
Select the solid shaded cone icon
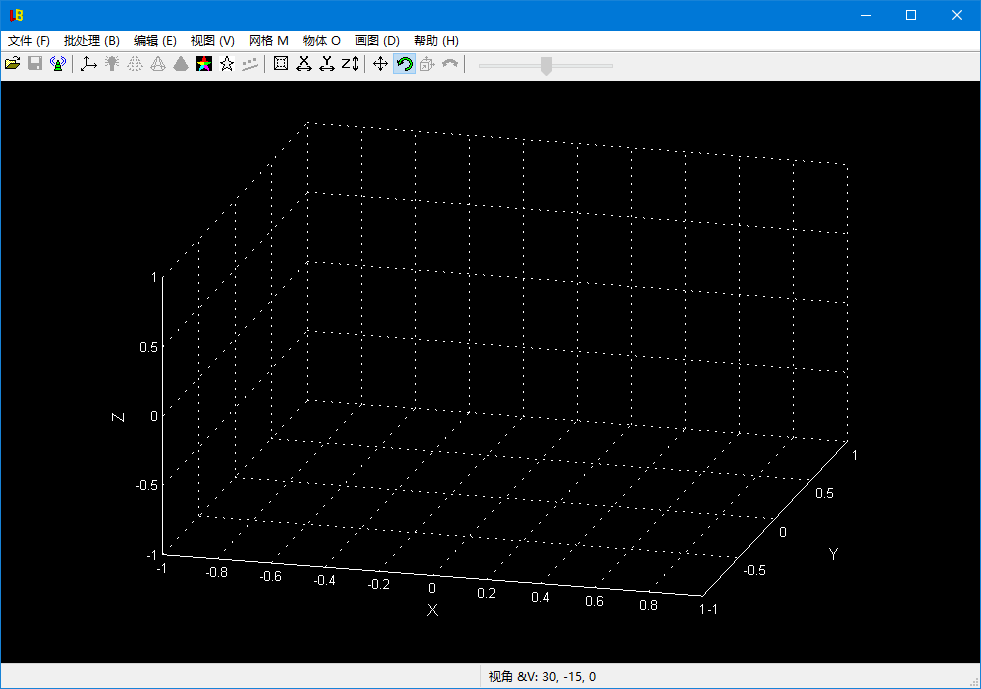point(181,63)
